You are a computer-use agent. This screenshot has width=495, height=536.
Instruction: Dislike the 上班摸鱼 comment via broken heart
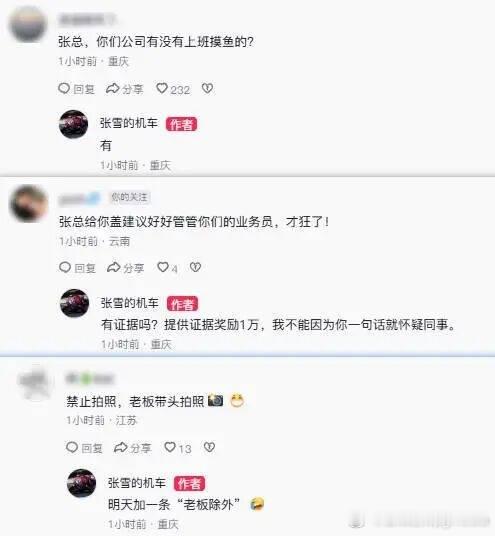point(208,89)
